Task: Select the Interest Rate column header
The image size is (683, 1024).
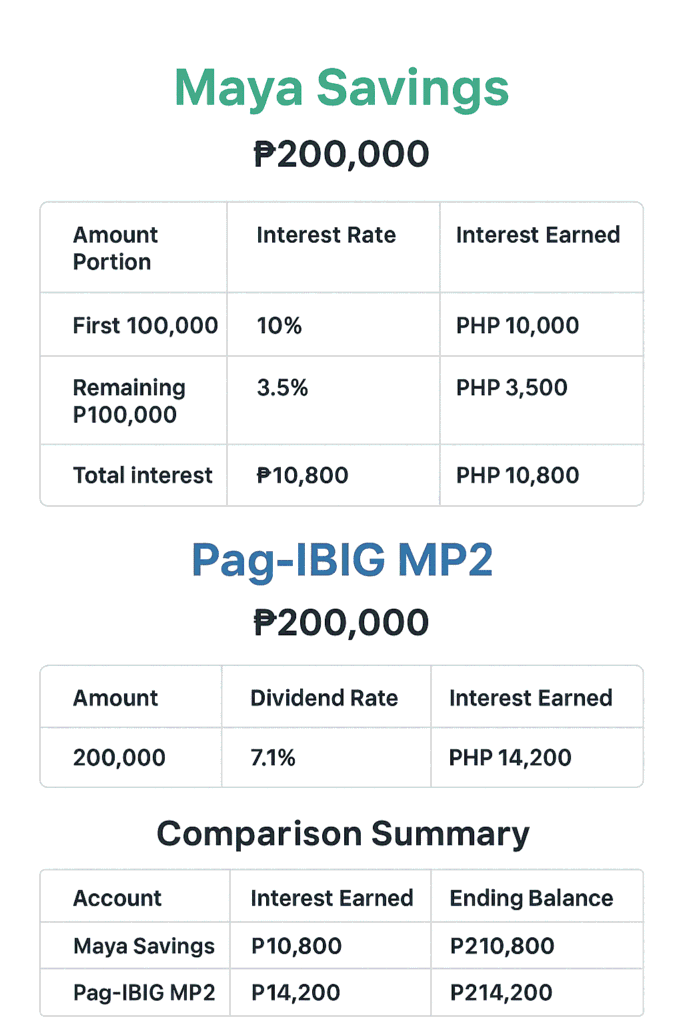Action: click(326, 235)
